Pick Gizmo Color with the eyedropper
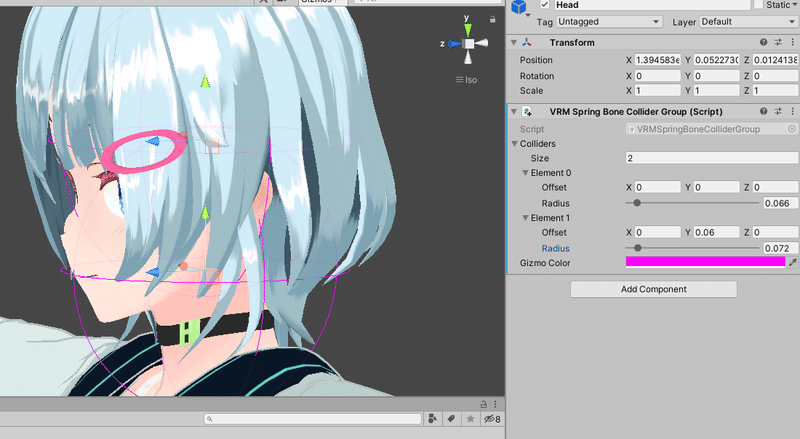 pyautogui.click(x=792, y=262)
